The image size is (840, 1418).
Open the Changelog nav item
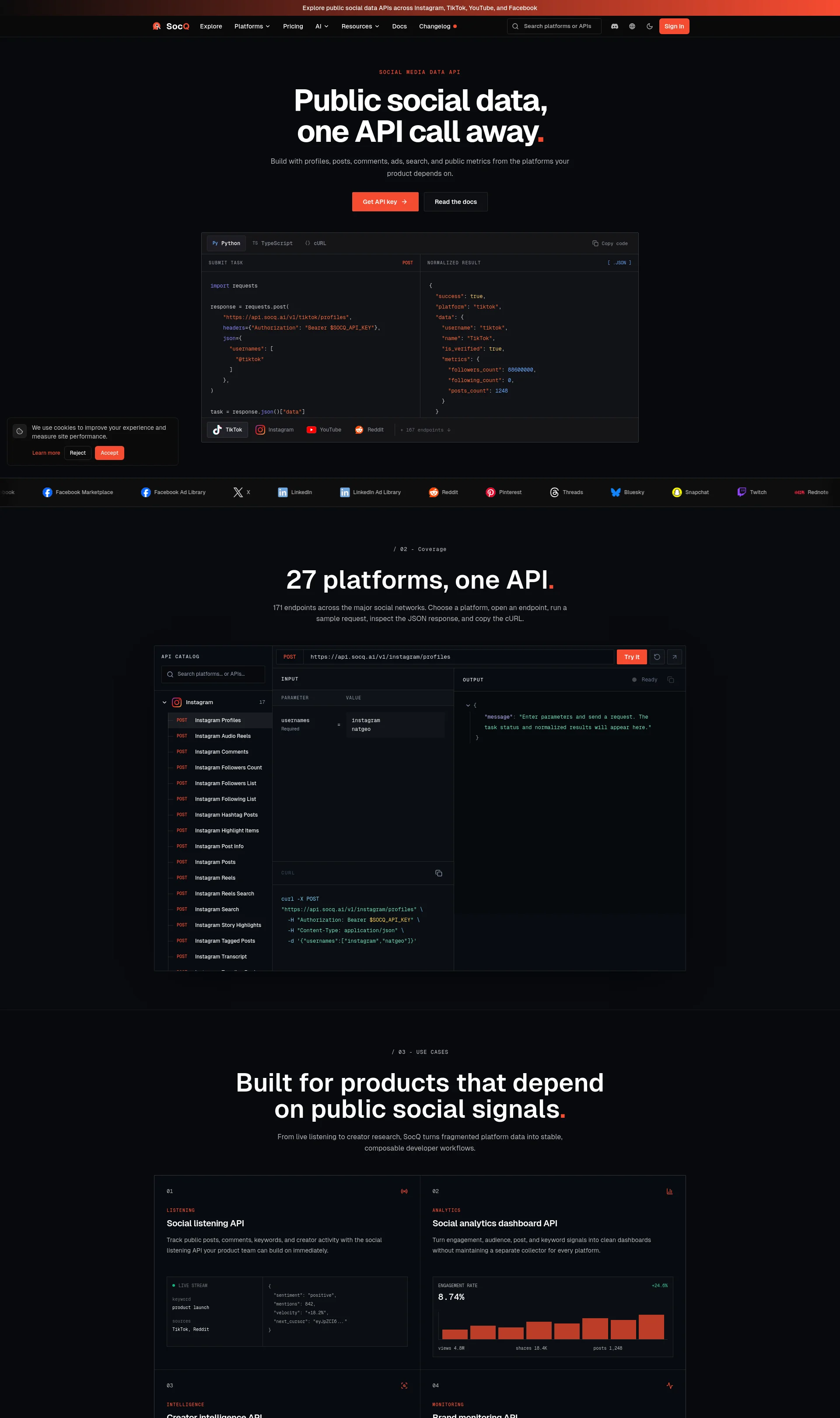(x=437, y=26)
